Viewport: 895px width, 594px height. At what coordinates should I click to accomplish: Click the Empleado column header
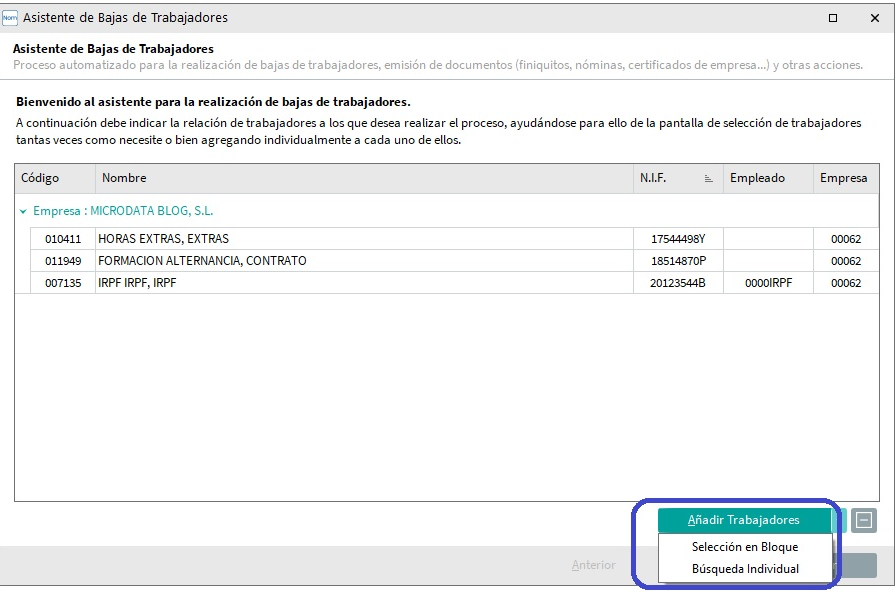tap(768, 179)
